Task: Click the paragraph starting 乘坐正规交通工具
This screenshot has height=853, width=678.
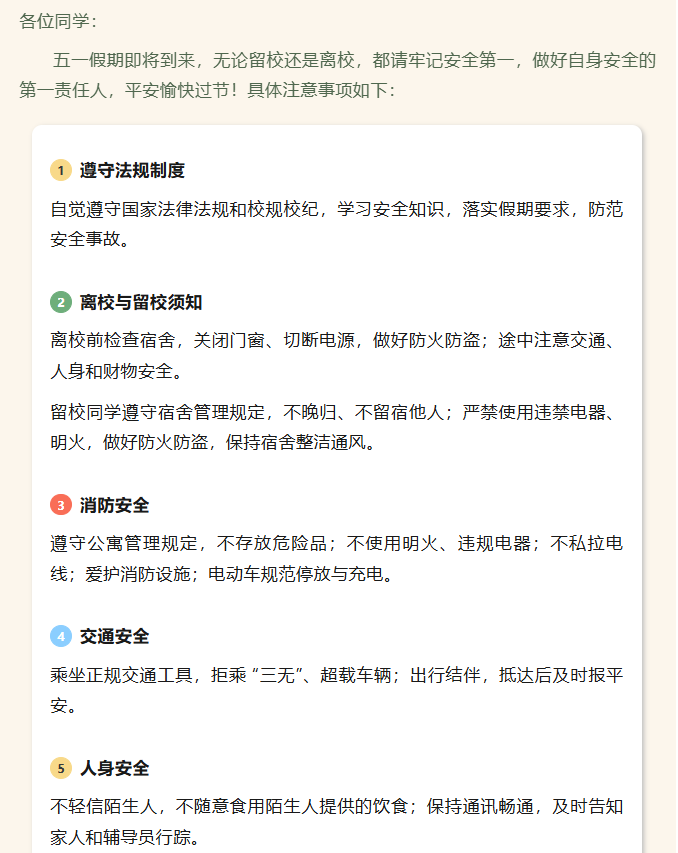Action: [336, 690]
